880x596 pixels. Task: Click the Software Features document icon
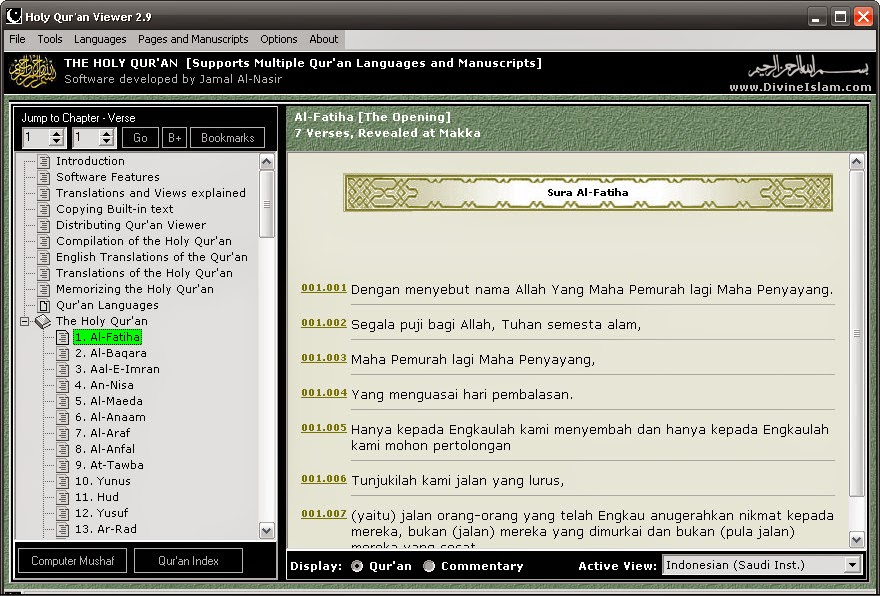pos(43,177)
